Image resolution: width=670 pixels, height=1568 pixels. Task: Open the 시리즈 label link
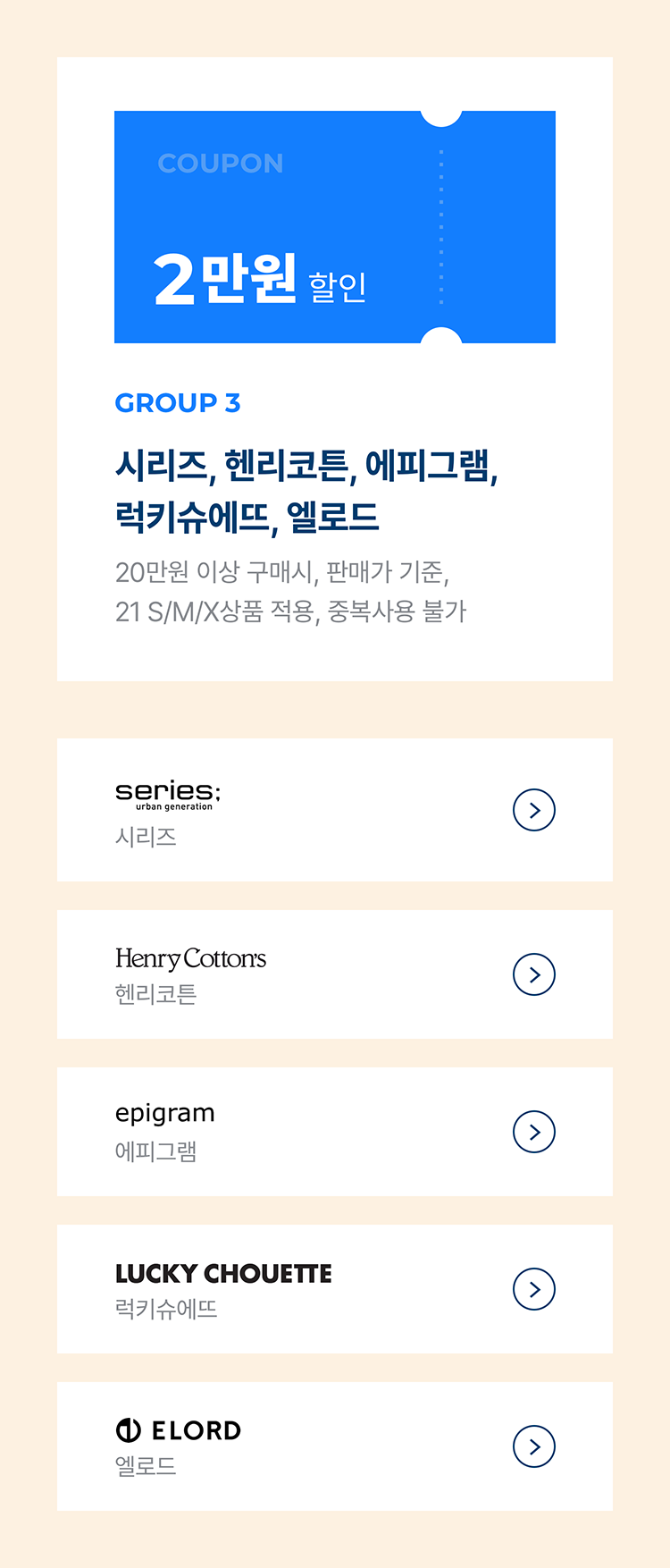146,838
